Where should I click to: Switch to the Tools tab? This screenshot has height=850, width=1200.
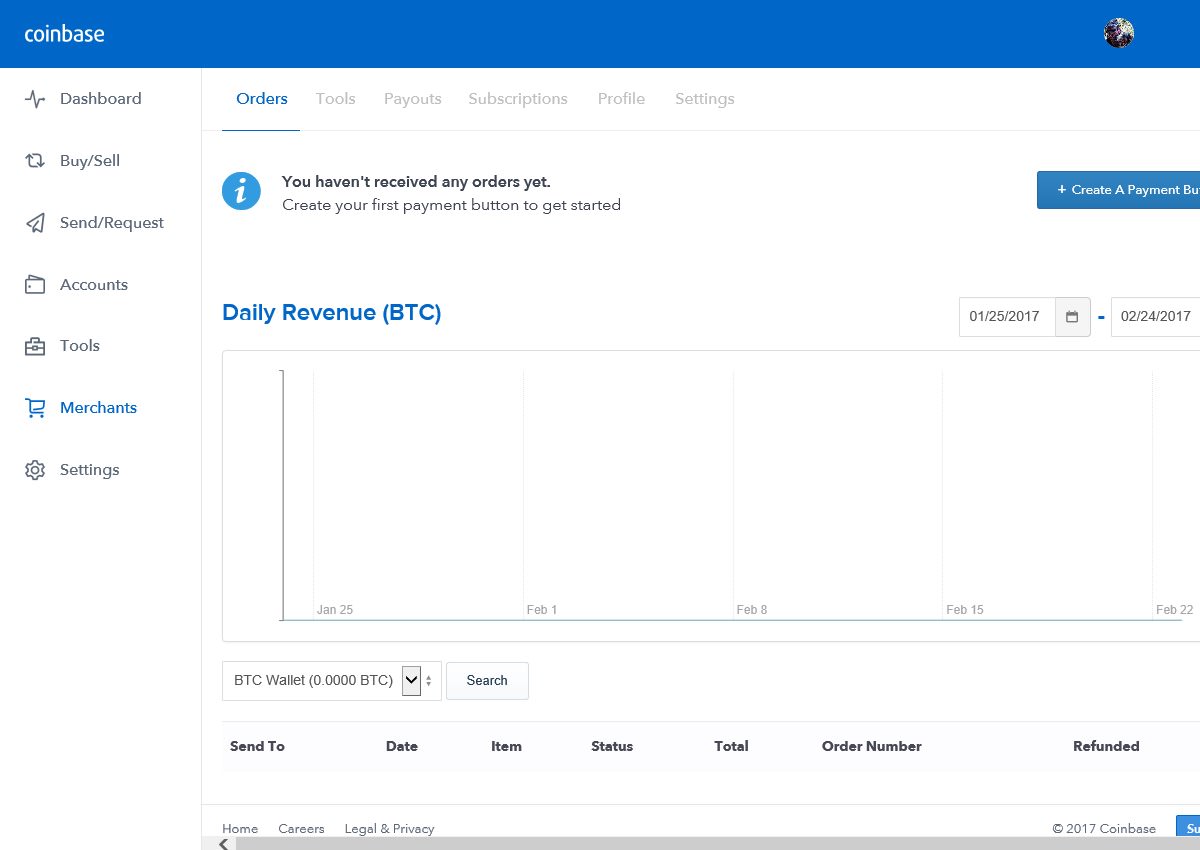[x=336, y=99]
